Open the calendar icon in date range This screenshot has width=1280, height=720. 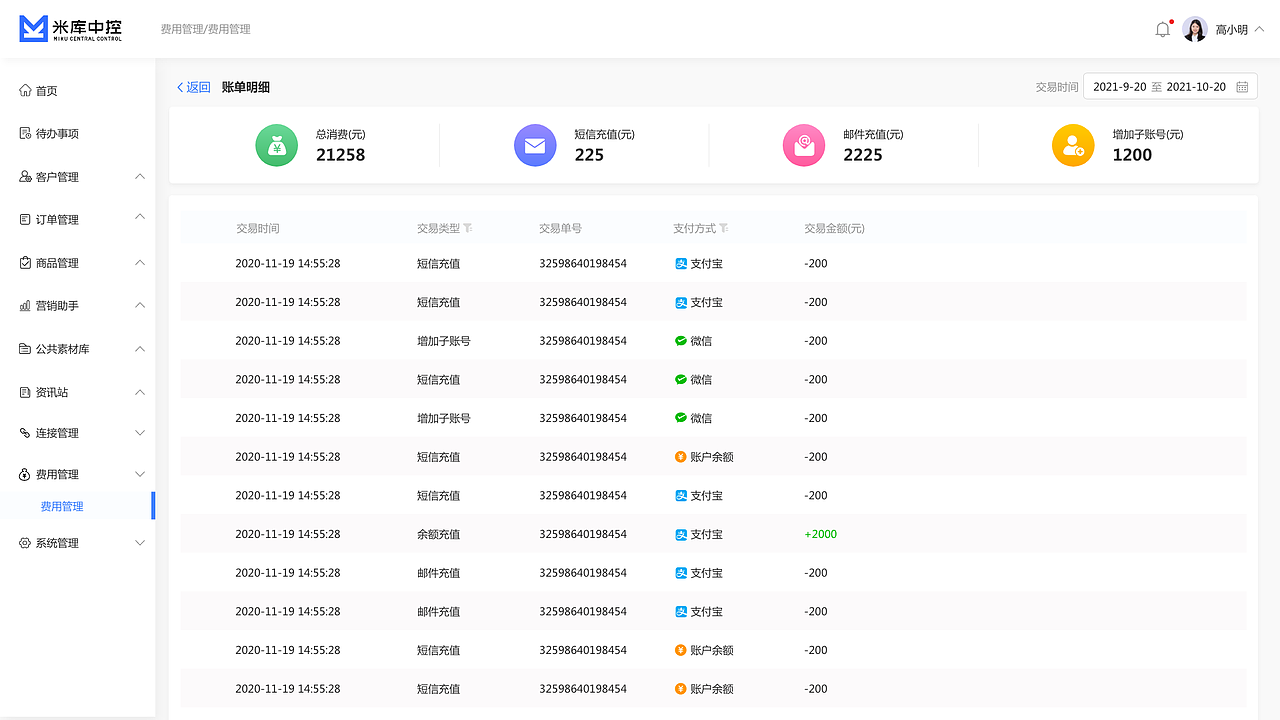pos(1242,87)
